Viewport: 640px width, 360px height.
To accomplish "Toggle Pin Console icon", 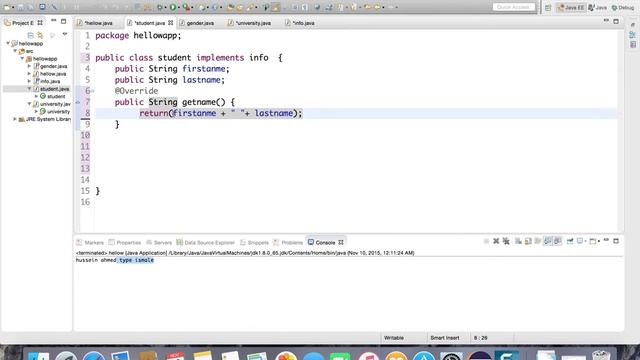I will click(x=570, y=241).
